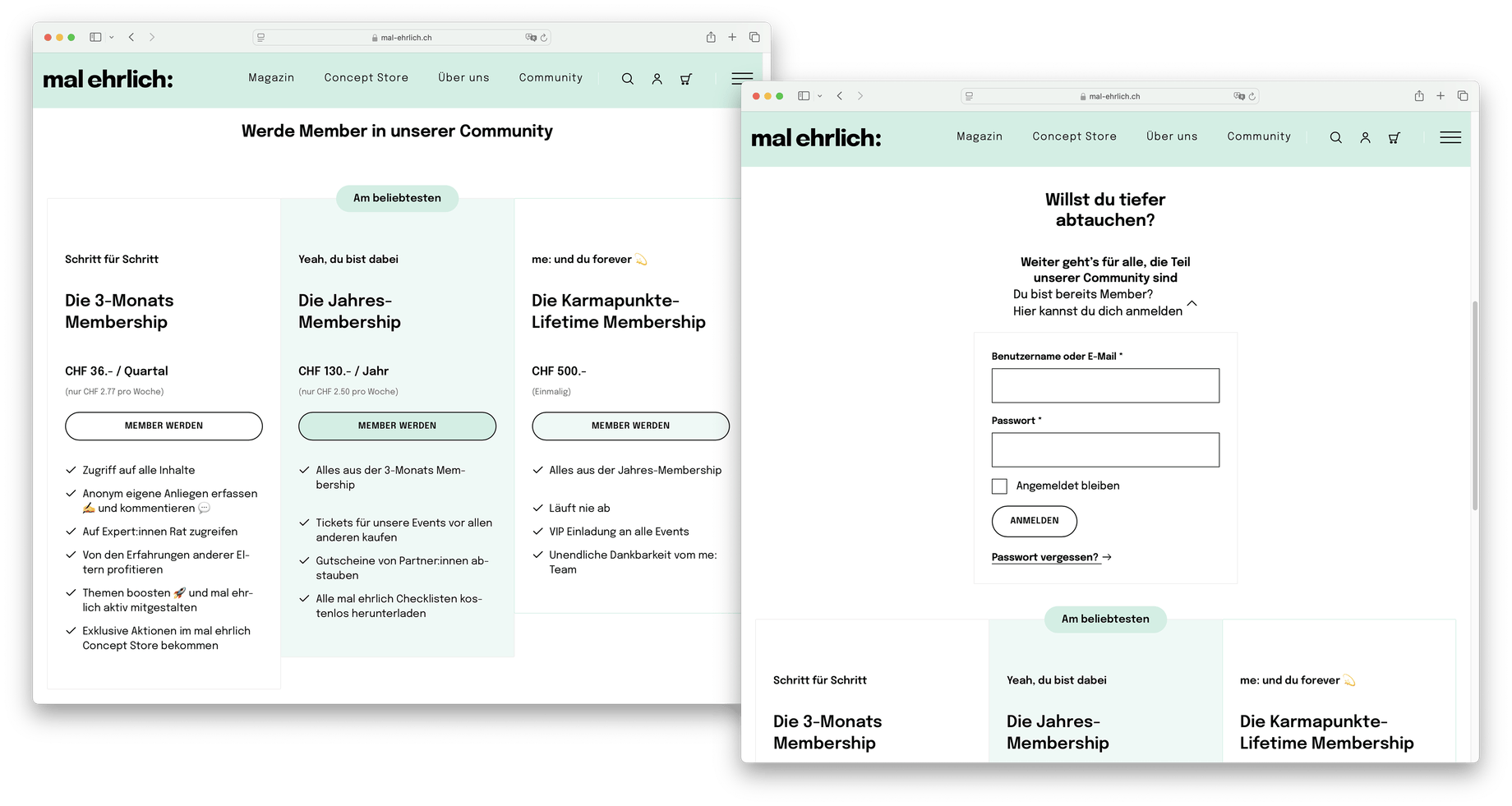Open a new tab with the plus icon
Image resolution: width=1512 pixels, height=806 pixels.
point(1441,96)
